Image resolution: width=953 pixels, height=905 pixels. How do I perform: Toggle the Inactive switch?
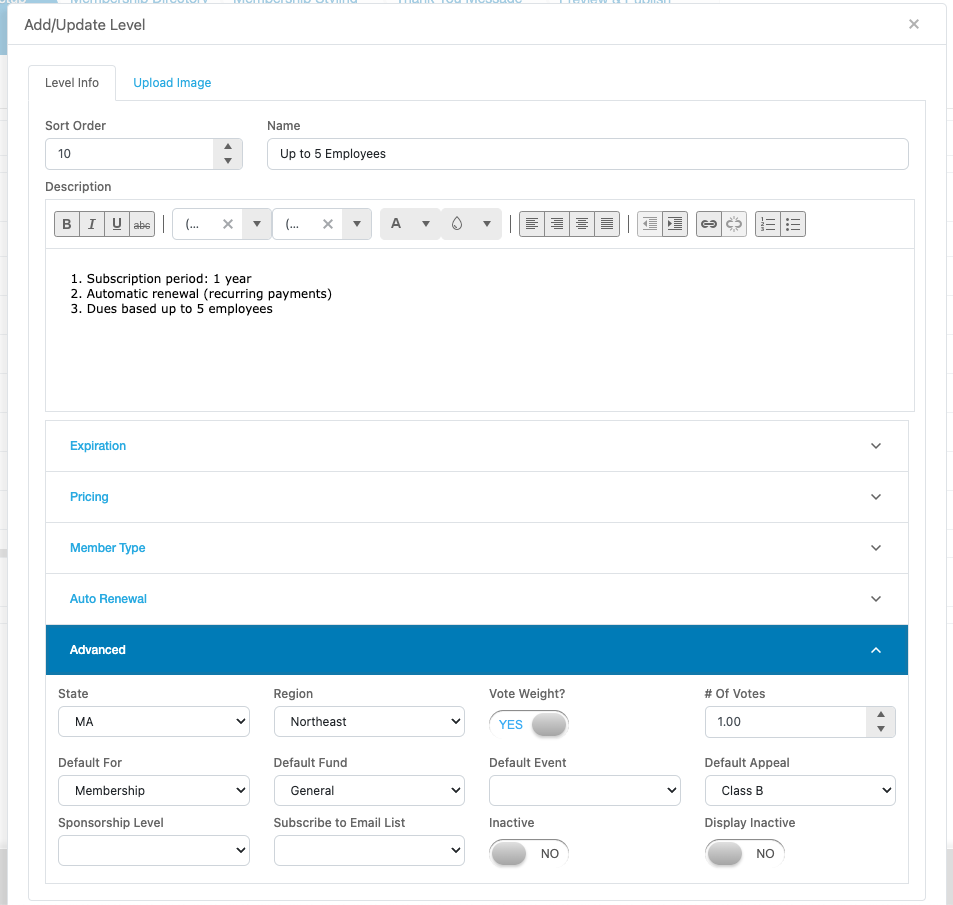(529, 853)
